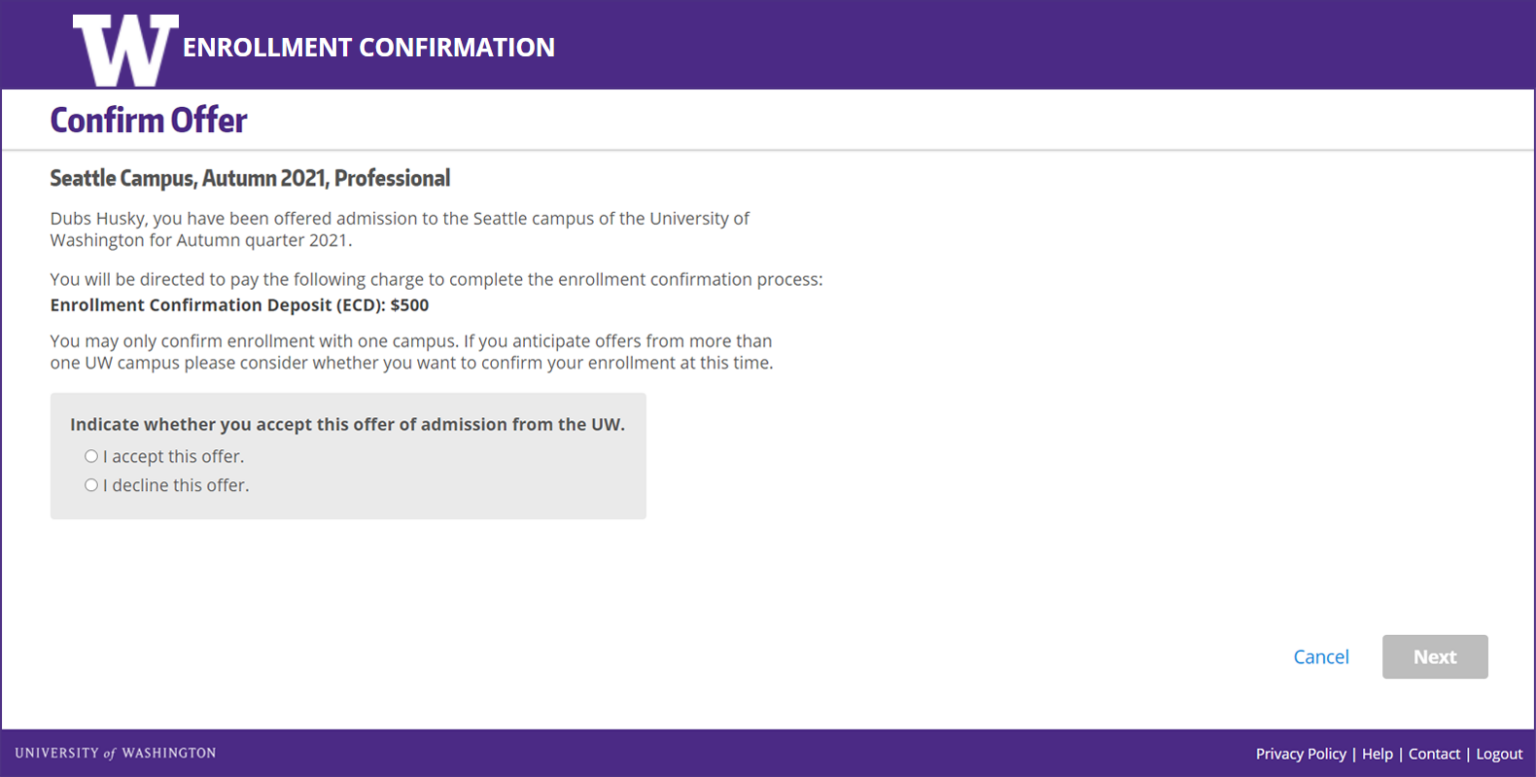This screenshot has width=1536, height=777.
Task: Open the Help page
Action: click(1377, 753)
